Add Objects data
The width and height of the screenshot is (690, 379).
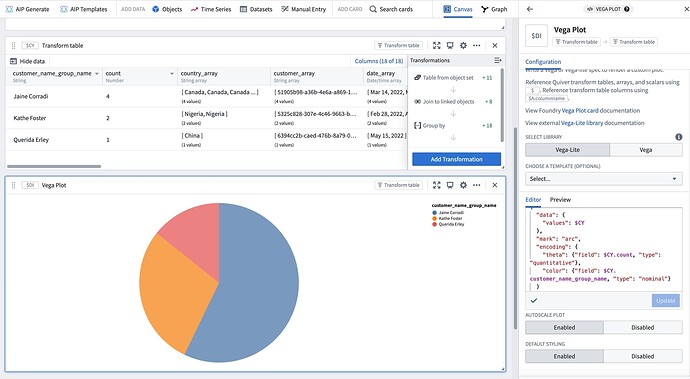point(167,9)
